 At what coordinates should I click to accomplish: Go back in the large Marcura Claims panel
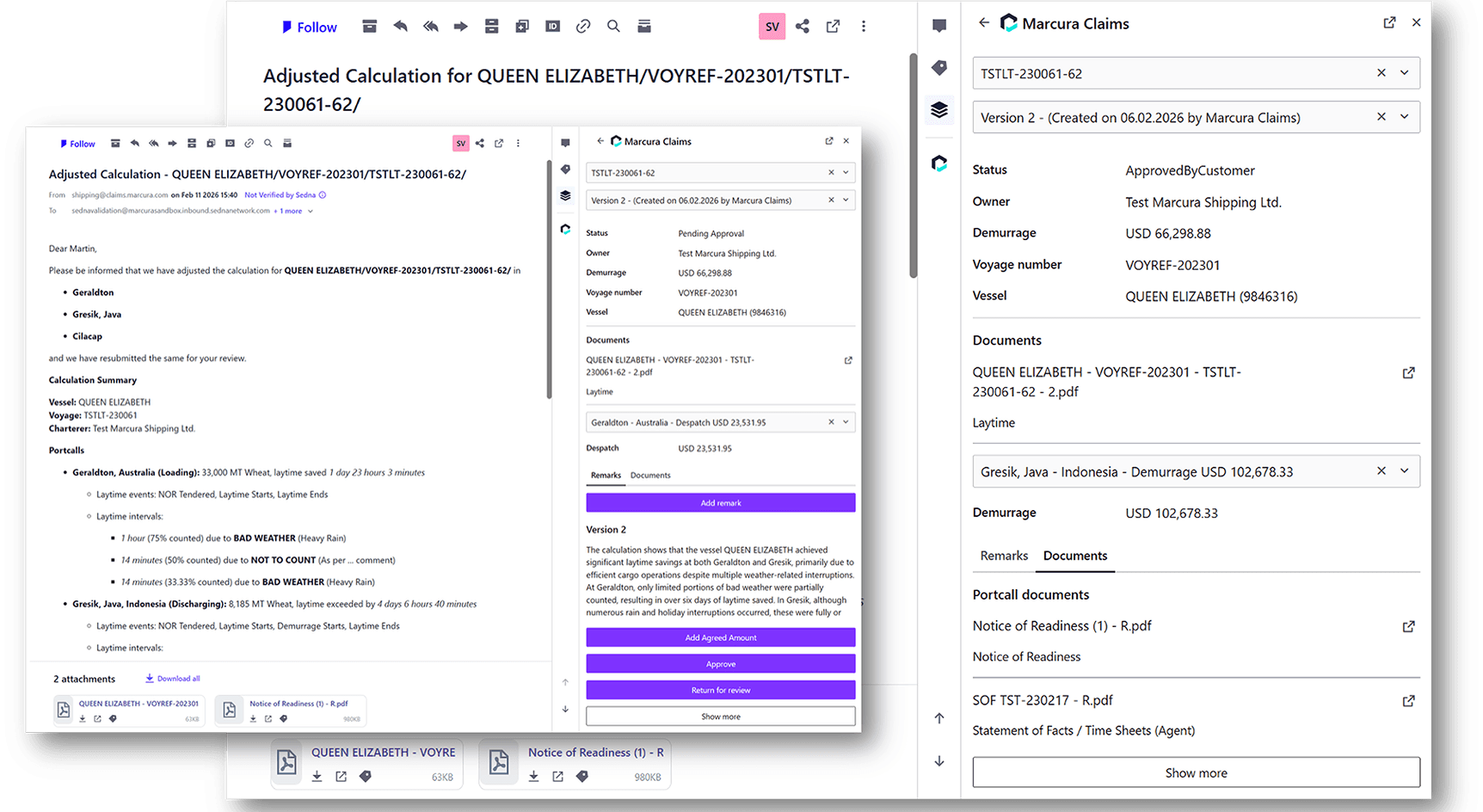click(x=984, y=23)
